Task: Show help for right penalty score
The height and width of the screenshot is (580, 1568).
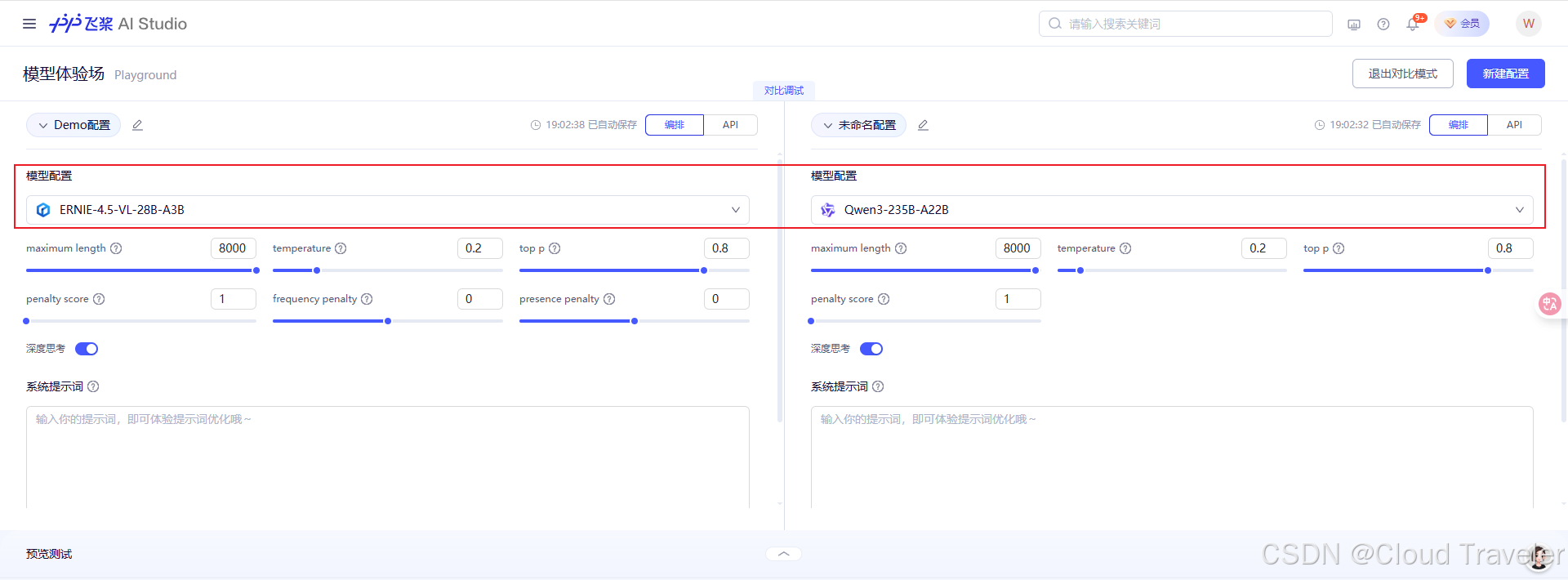Action: coord(884,299)
